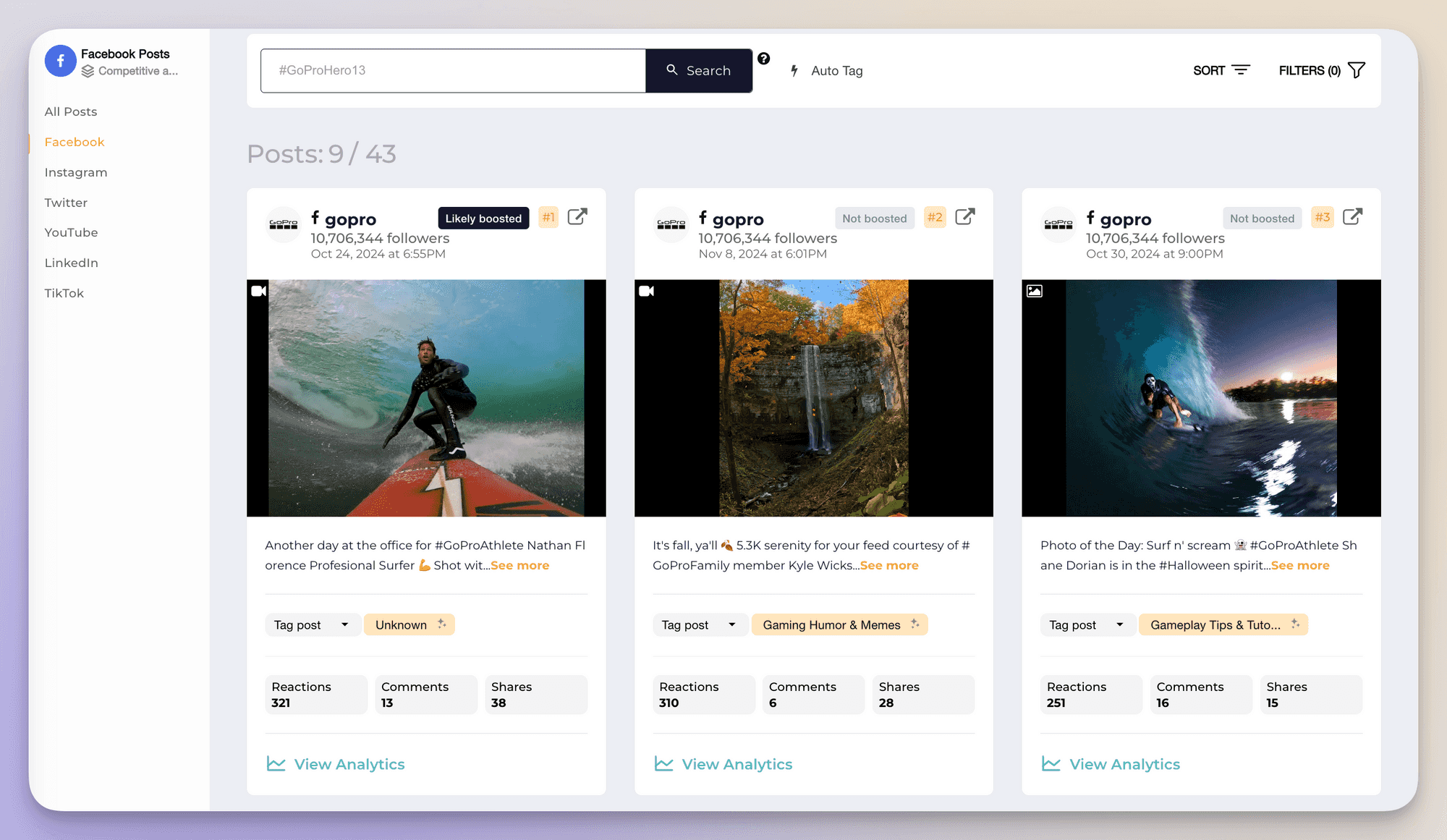Click the Likely boosted badge
The width and height of the screenshot is (1447, 840).
[x=483, y=218]
